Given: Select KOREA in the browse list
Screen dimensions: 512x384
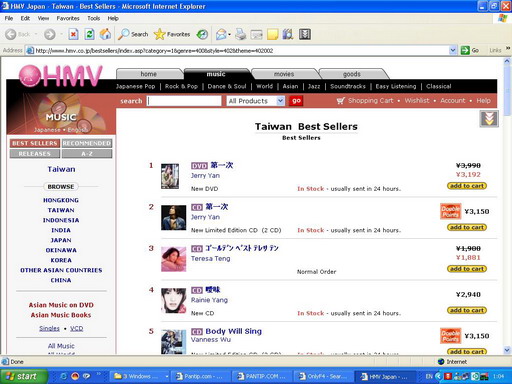Looking at the screenshot, I should (61, 260).
